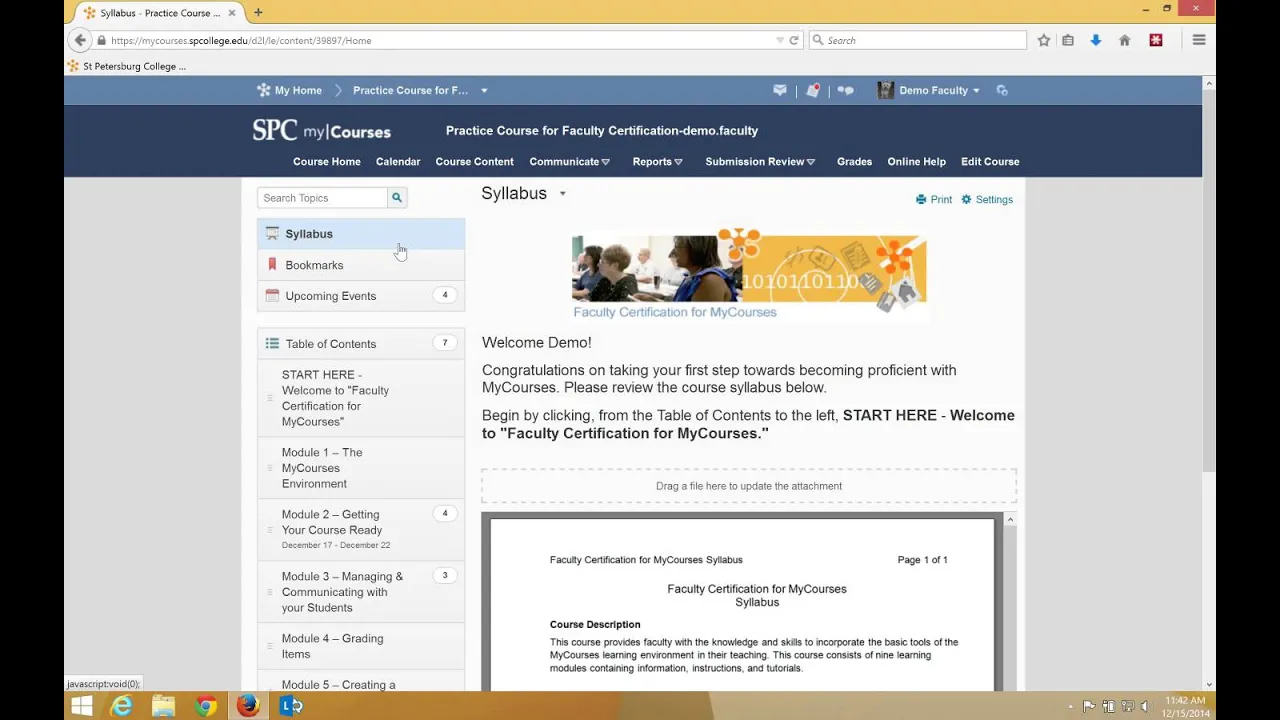Click the My Home pinwheel icon
The width and height of the screenshot is (1280, 720).
pos(264,90)
